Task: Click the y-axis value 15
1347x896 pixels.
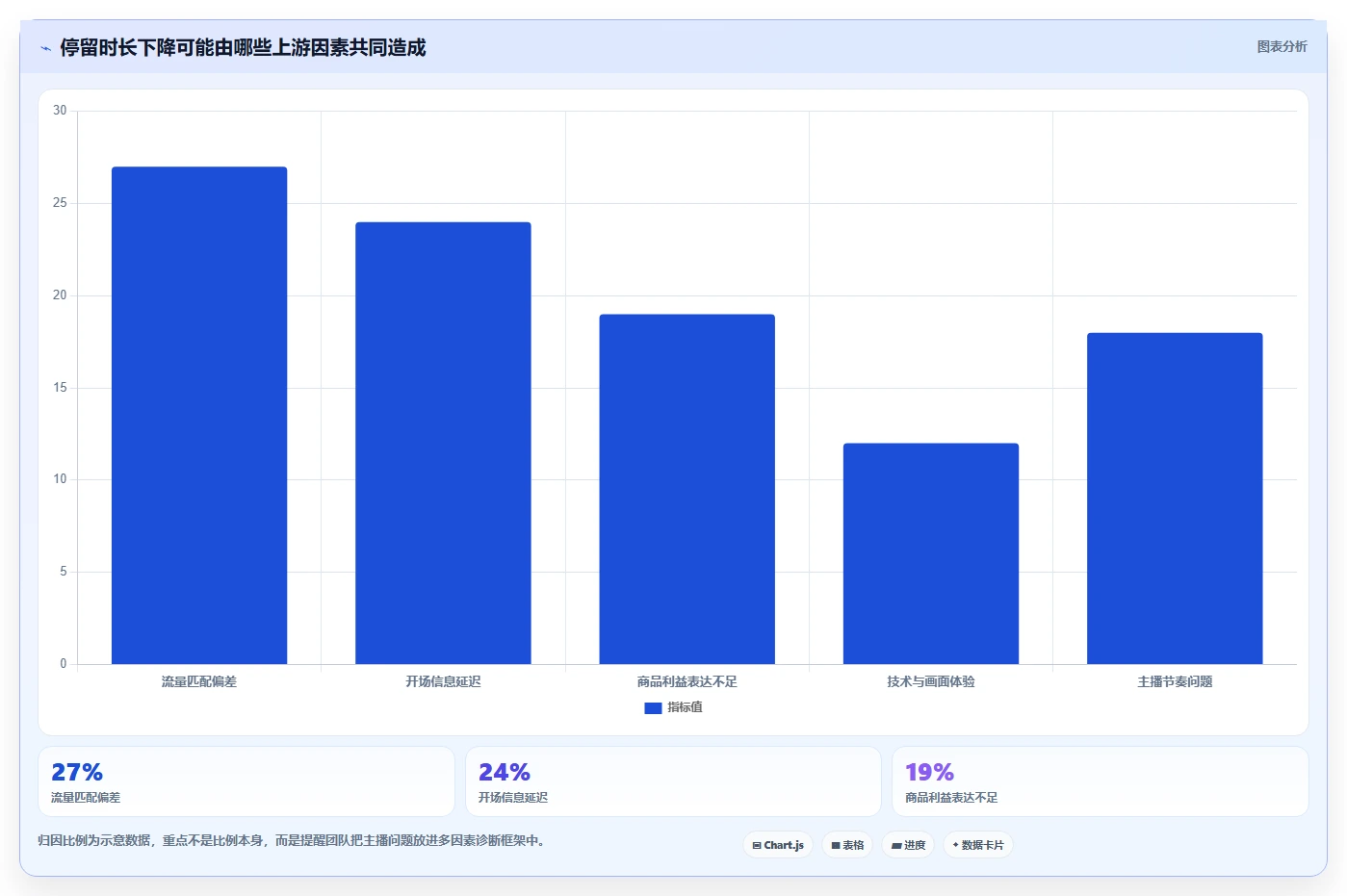Action: point(60,388)
